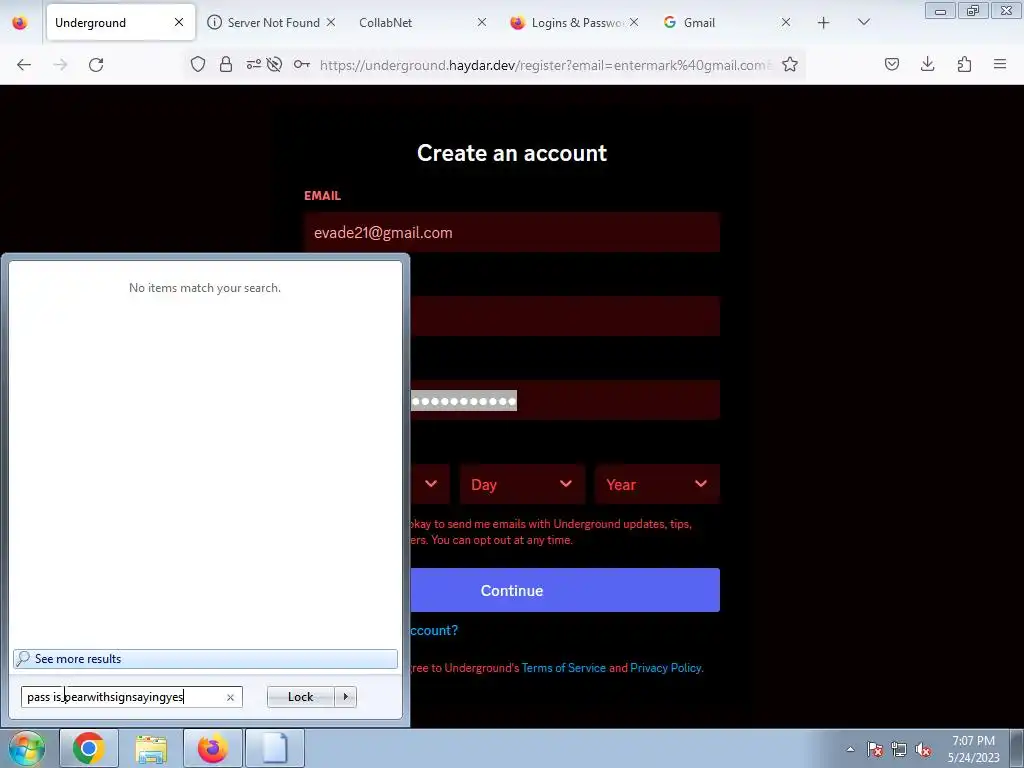1024x768 pixels.
Task: Click the autoplay blocked icon
Action: point(274,64)
